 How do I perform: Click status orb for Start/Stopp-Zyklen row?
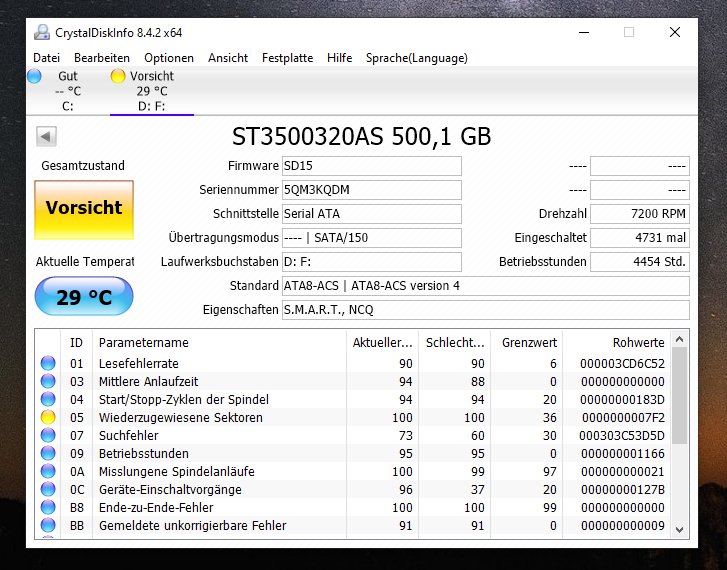48,399
